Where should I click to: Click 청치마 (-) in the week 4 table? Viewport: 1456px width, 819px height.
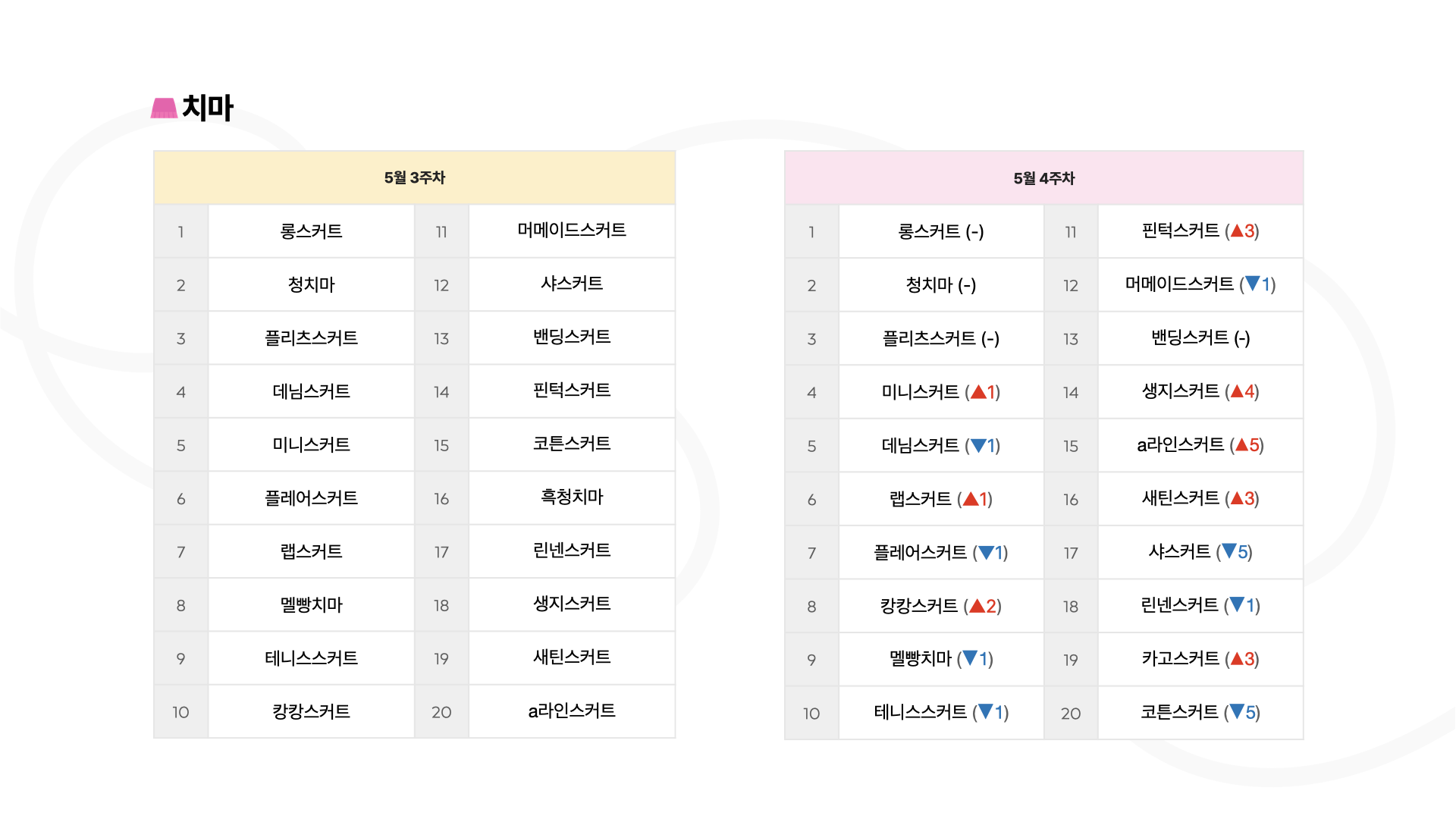point(941,285)
